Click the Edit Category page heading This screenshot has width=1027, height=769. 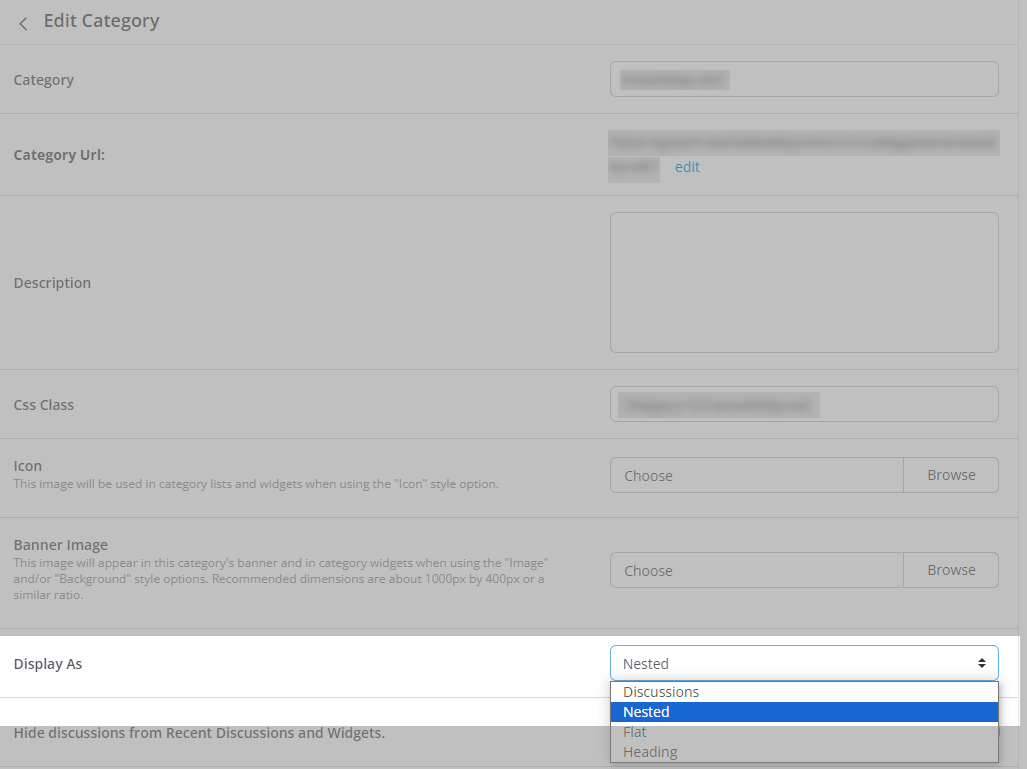coord(101,21)
